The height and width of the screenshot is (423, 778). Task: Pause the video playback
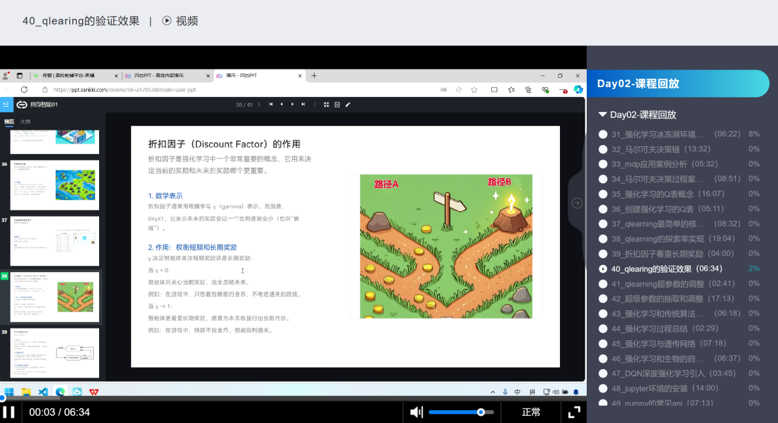9,411
